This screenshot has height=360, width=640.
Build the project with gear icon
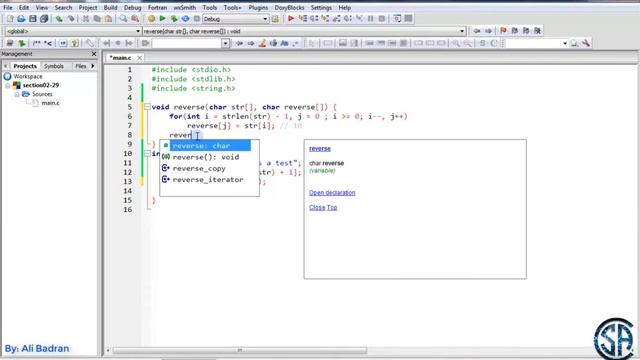tap(151, 19)
